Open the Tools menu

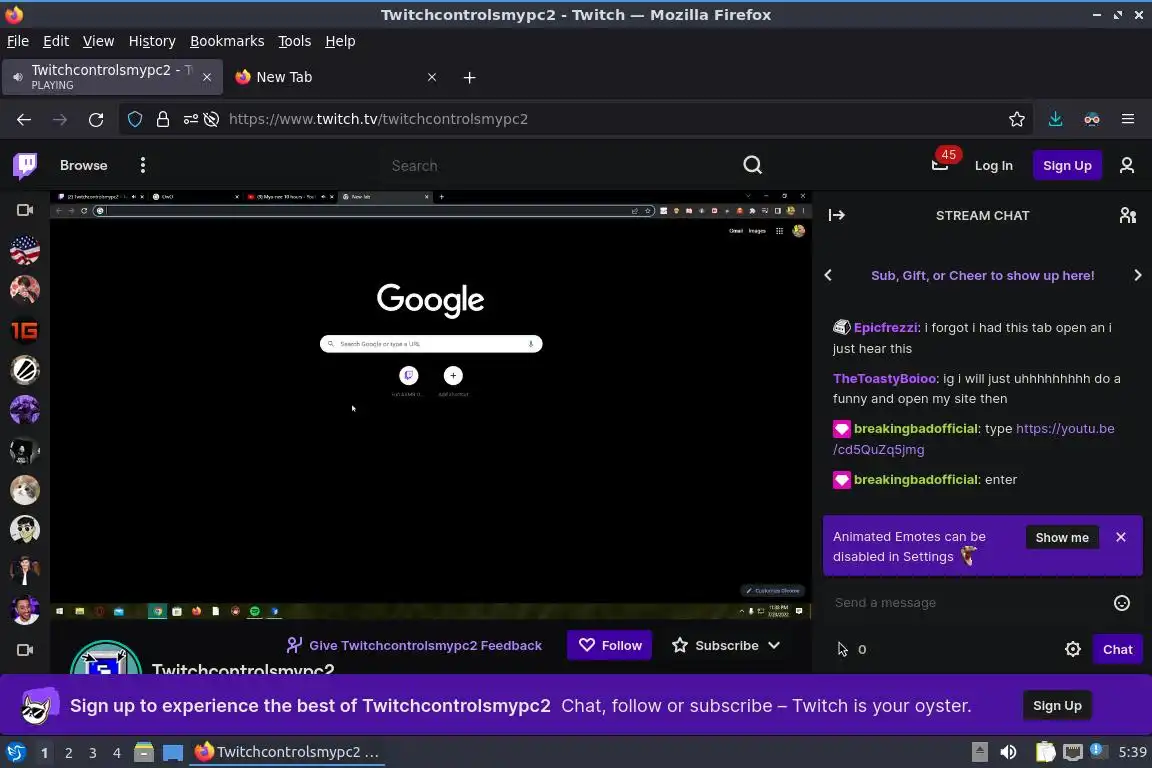[x=295, y=41]
